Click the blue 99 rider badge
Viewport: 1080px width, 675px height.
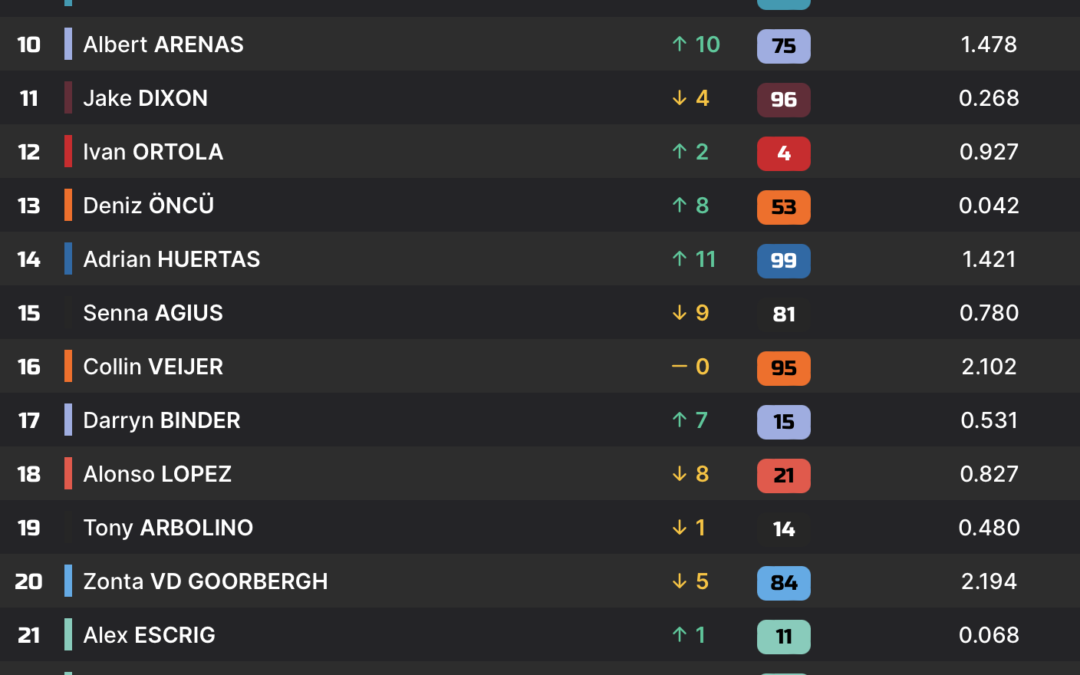(783, 260)
